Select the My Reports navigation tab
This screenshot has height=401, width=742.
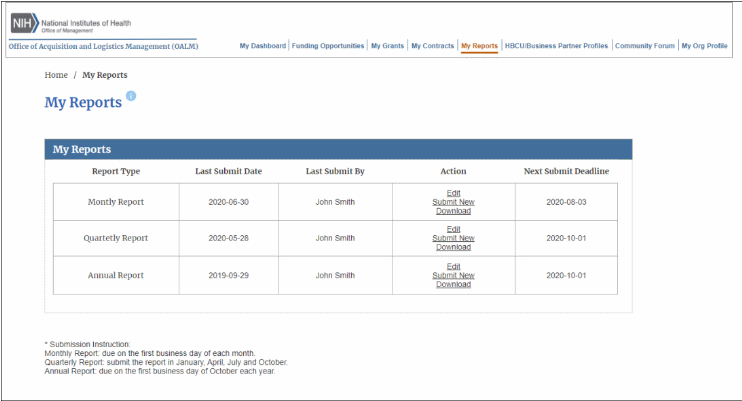pos(479,46)
